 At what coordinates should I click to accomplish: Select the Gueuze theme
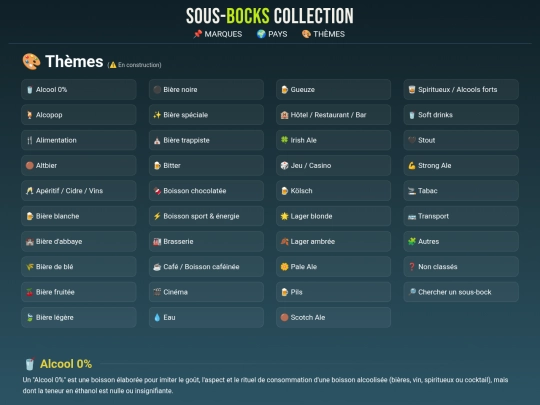pyautogui.click(x=333, y=90)
